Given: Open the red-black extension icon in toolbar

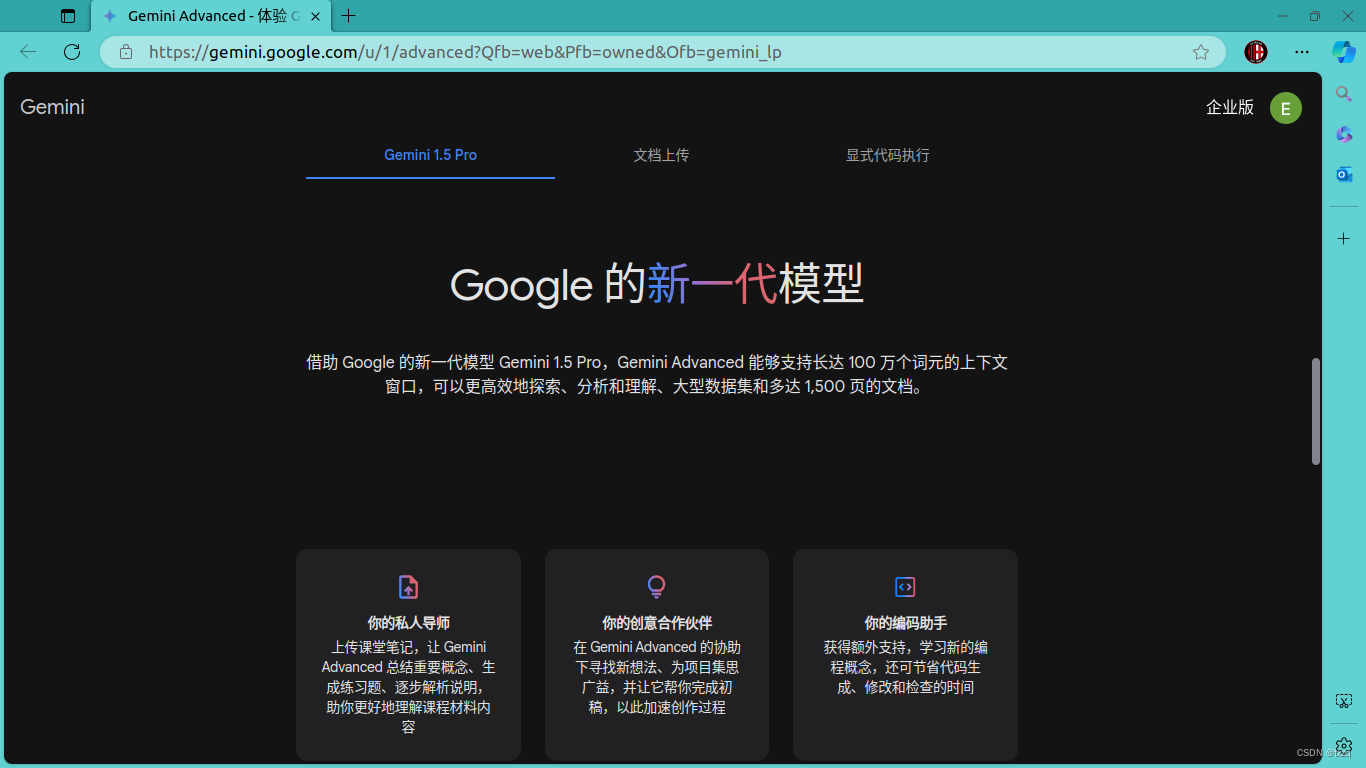Looking at the screenshot, I should [x=1256, y=52].
